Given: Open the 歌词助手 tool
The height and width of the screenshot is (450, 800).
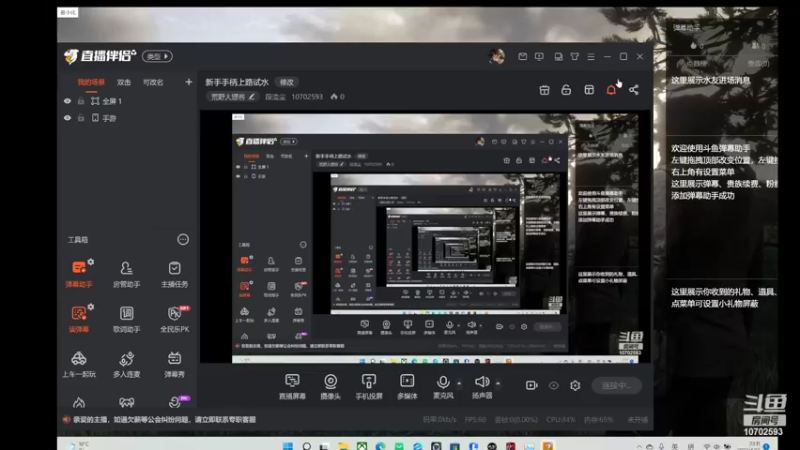Looking at the screenshot, I should (x=127, y=319).
